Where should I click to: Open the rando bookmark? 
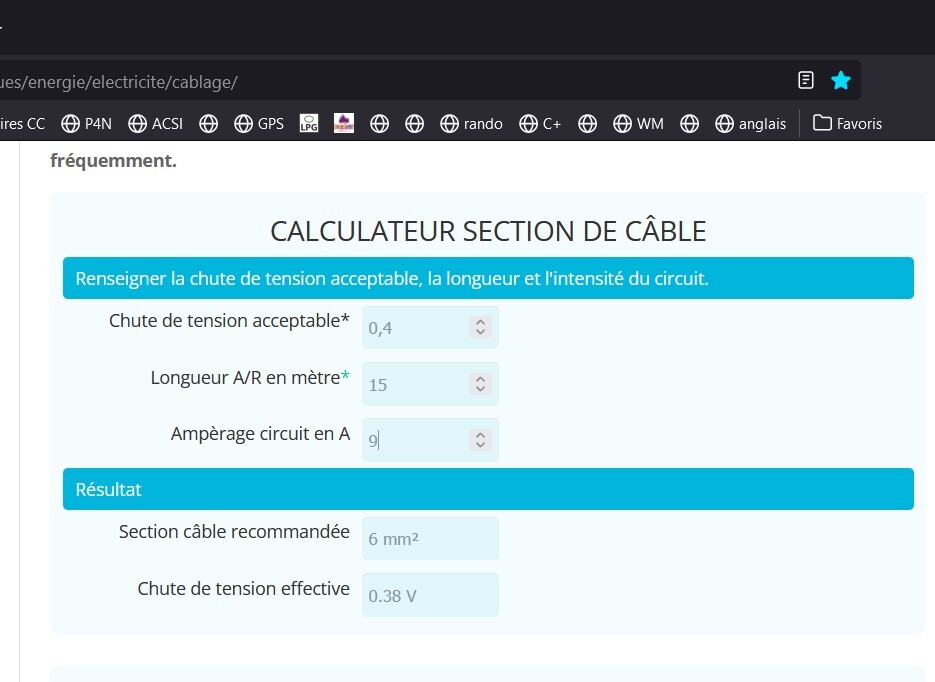[471, 124]
